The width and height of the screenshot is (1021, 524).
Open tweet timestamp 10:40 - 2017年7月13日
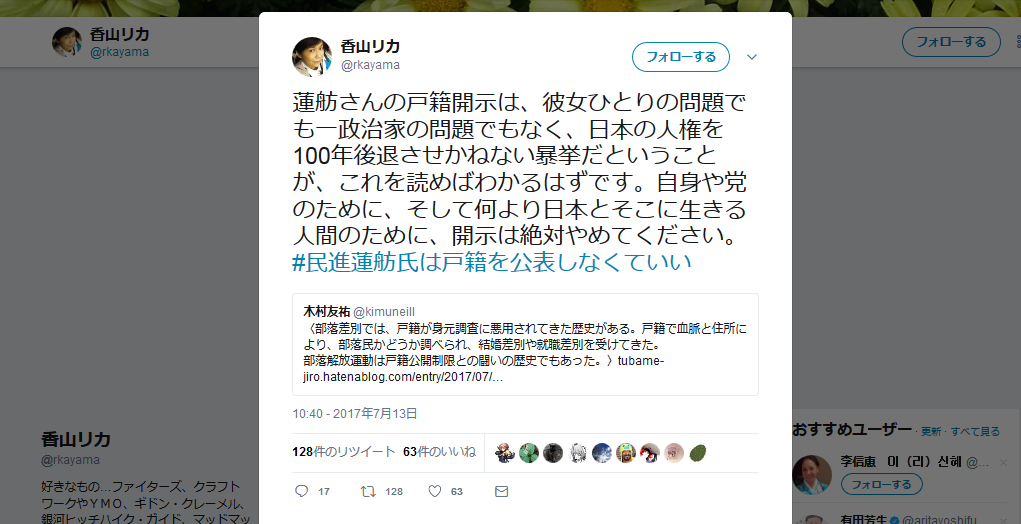coord(354,413)
